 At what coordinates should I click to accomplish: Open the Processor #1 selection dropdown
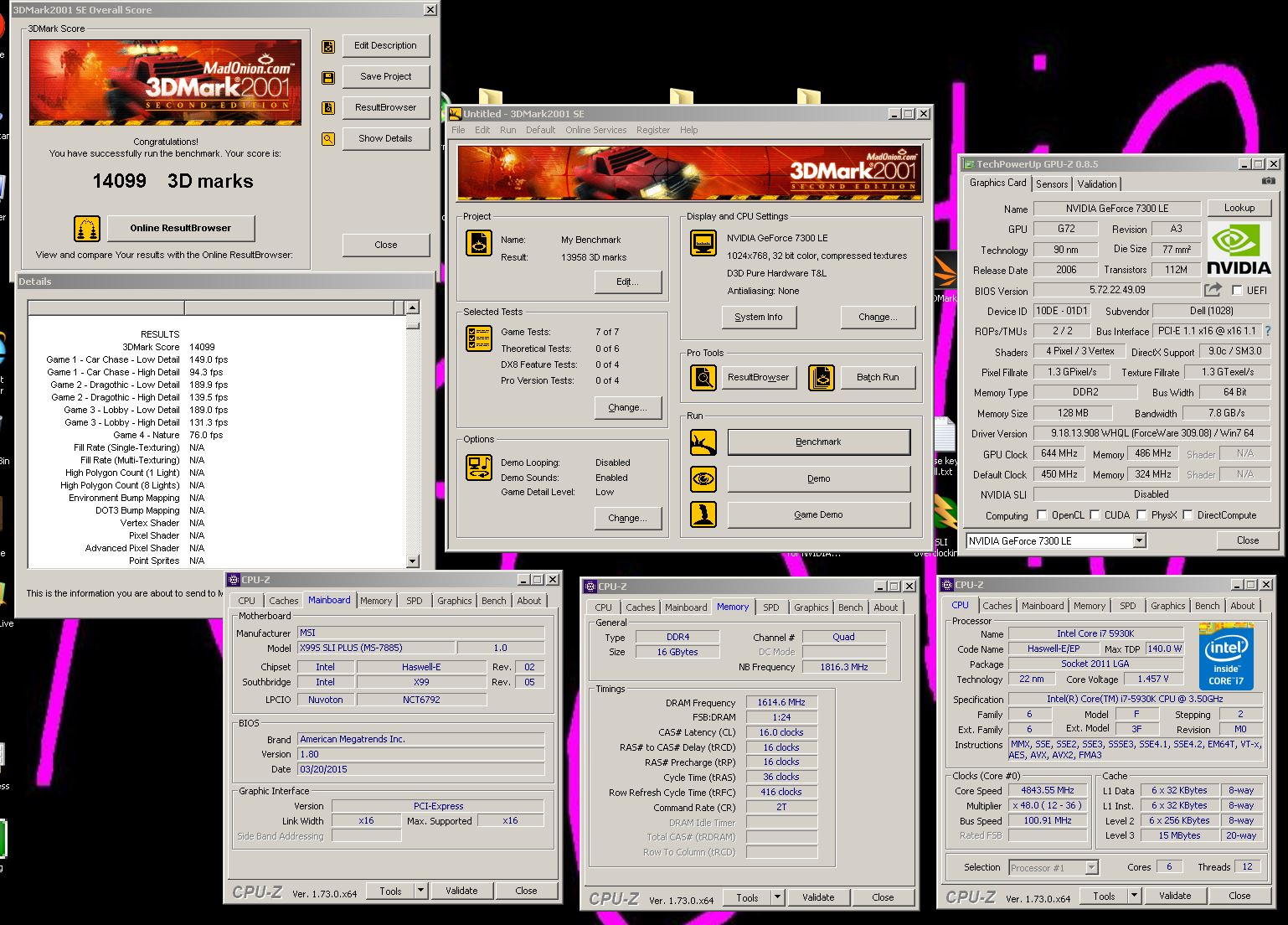pos(1091,868)
